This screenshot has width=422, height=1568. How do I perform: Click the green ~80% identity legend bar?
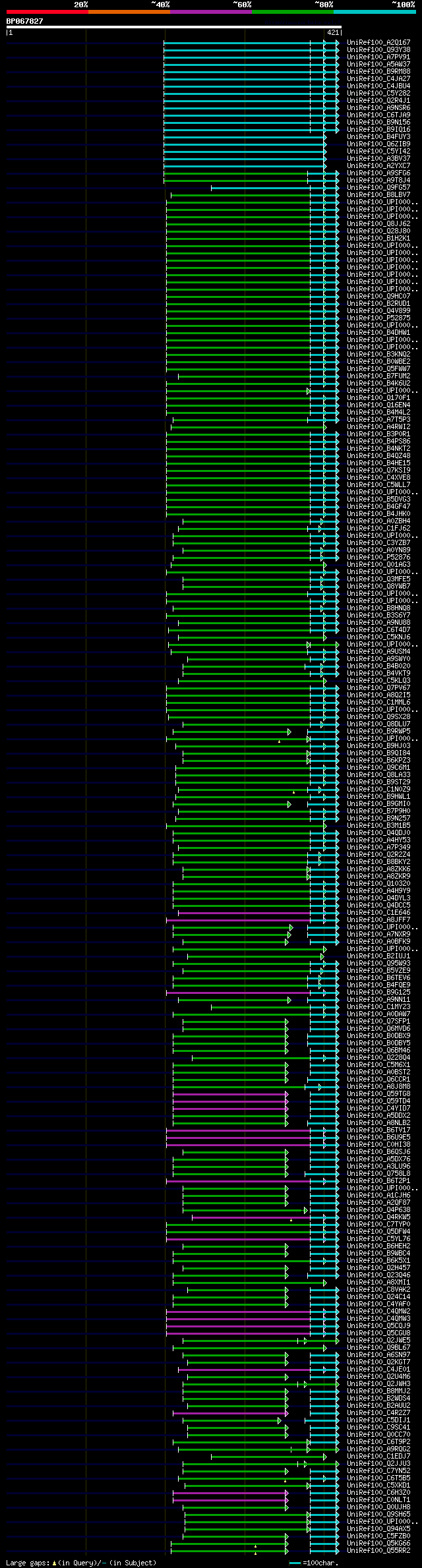[293, 12]
